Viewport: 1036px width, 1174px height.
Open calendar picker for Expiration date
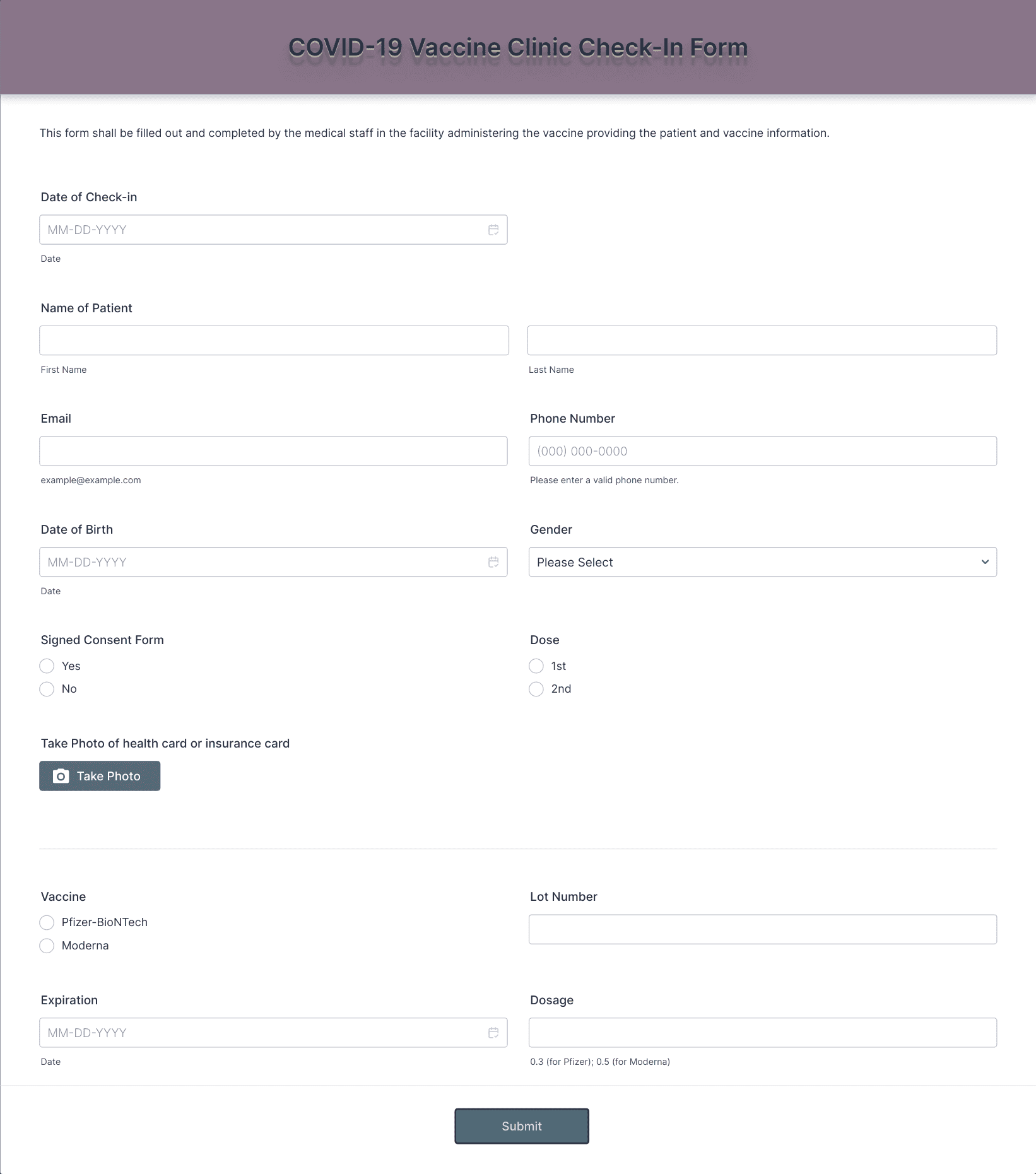[493, 1033]
